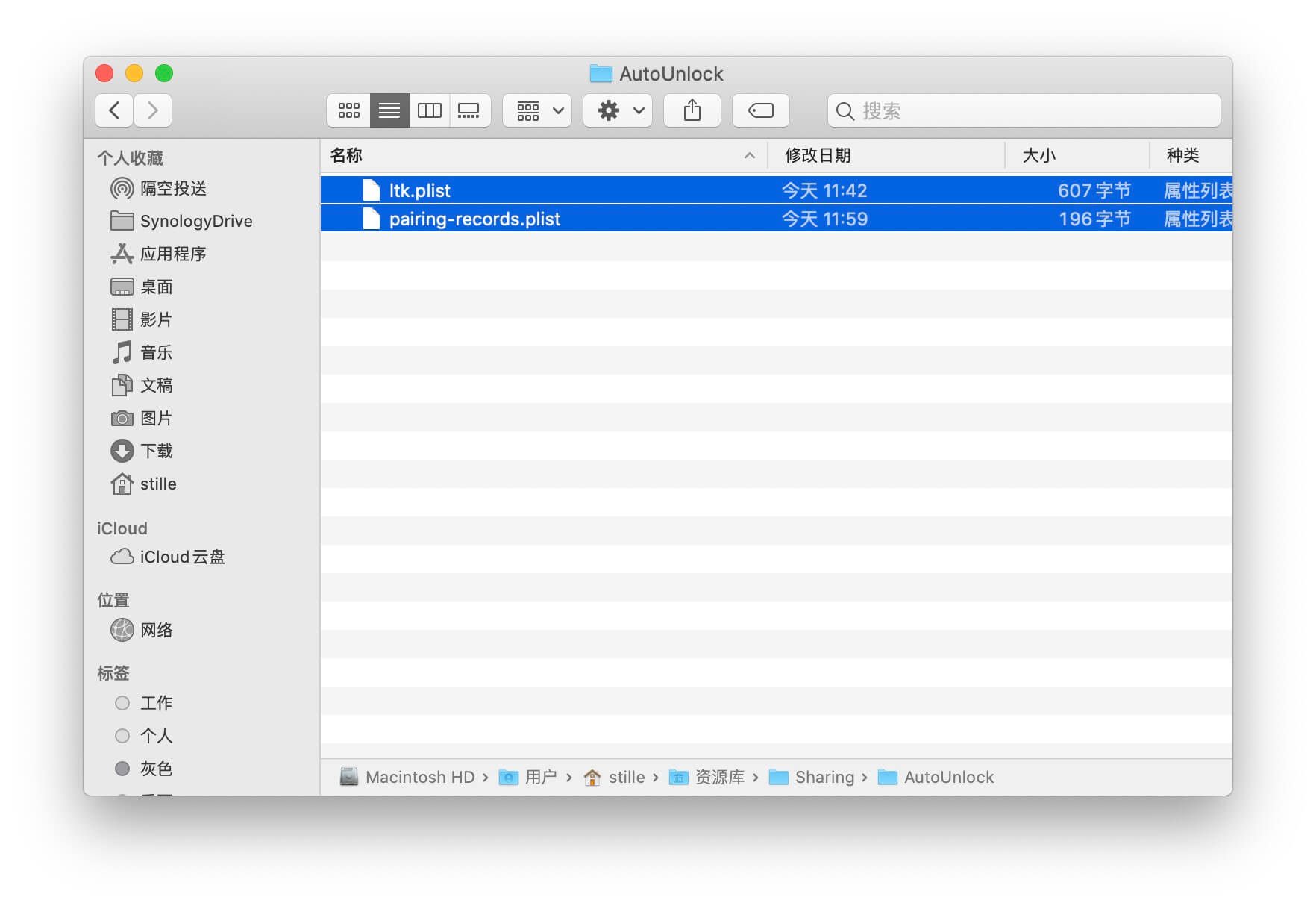Open the group-by arrangement dropdown
The width and height of the screenshot is (1316, 906).
537,110
